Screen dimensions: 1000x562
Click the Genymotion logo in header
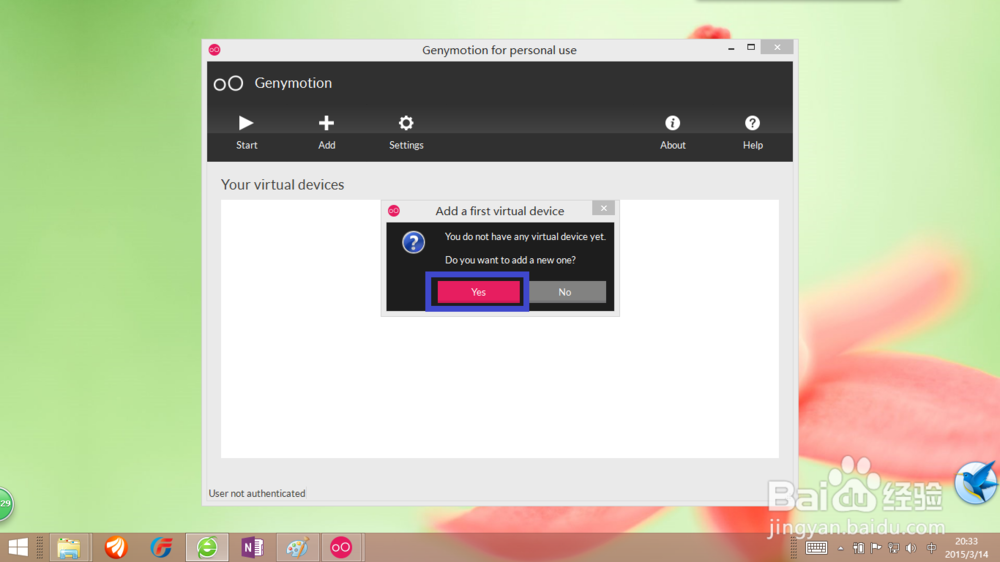[x=228, y=83]
